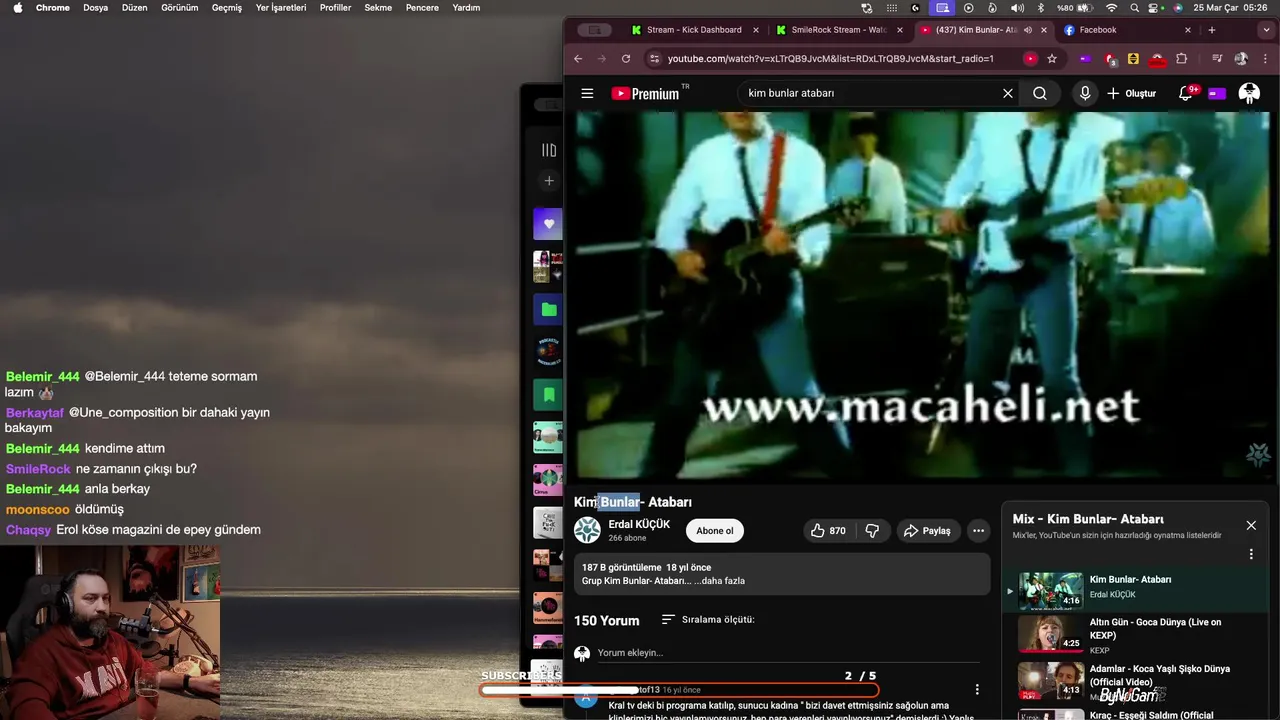This screenshot has width=1280, height=720.
Task: Bookmark this page with the star
Action: [x=1052, y=58]
